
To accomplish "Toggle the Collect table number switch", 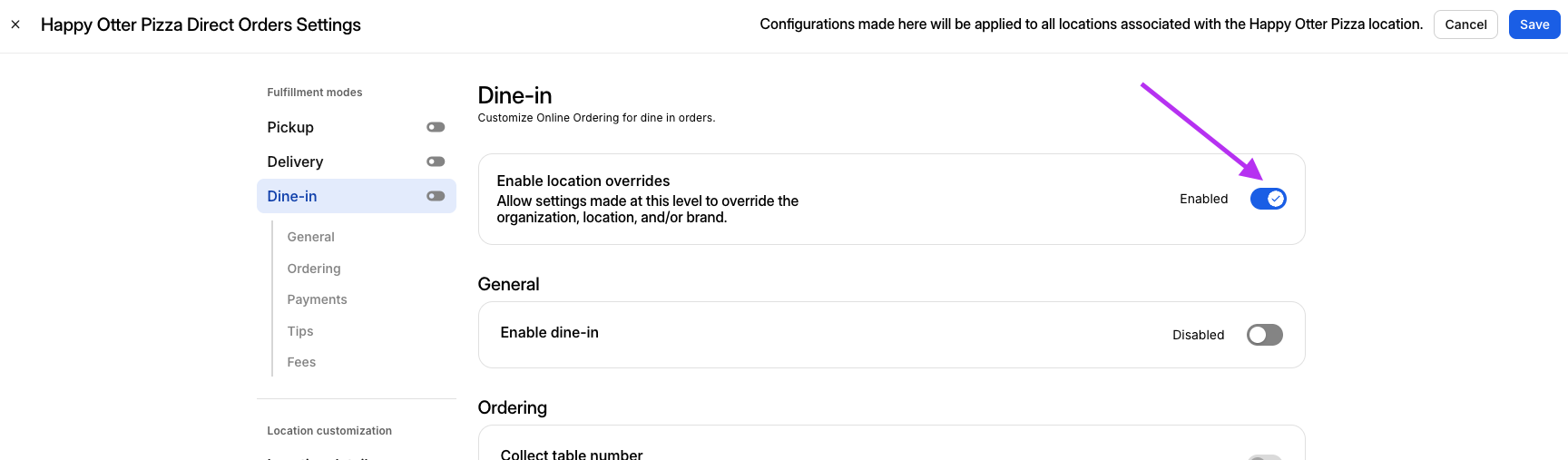I will pyautogui.click(x=1264, y=456).
